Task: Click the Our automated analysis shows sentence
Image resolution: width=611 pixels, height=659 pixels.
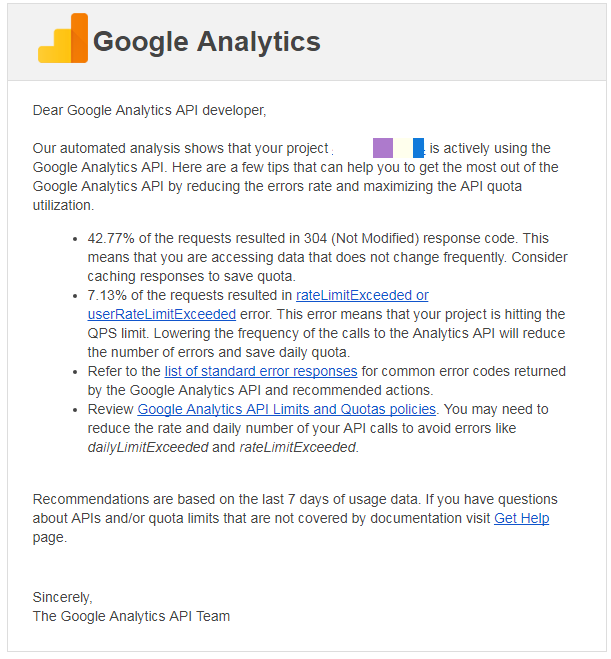Action: point(295,177)
